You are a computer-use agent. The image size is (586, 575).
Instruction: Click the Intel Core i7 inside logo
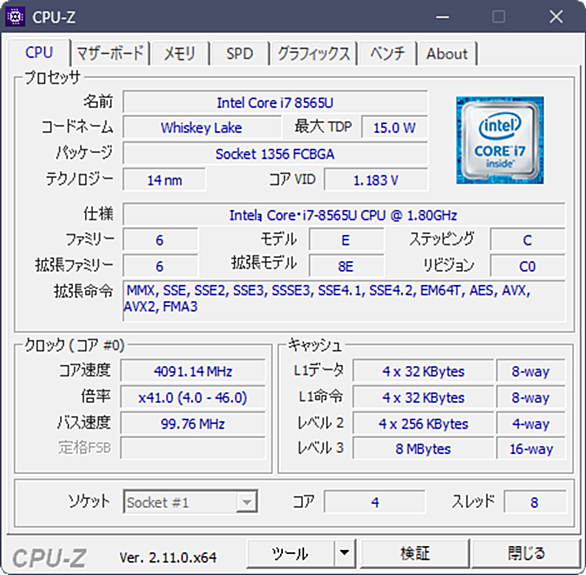pyautogui.click(x=500, y=140)
